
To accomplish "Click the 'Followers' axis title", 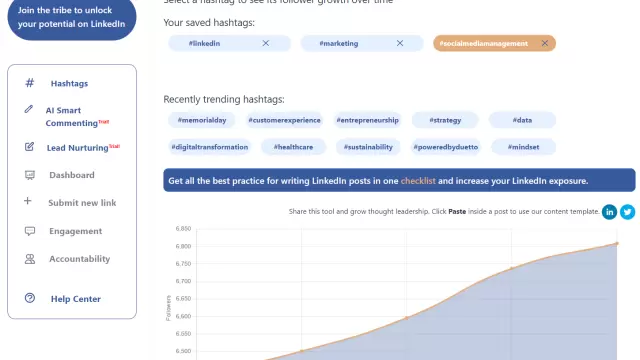I will [x=169, y=308].
